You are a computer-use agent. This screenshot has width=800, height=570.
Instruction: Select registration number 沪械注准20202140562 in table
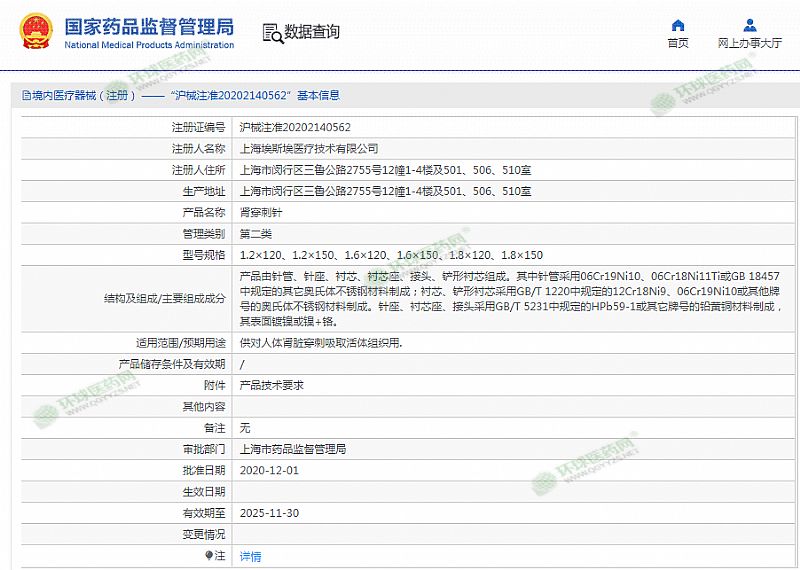(x=295, y=128)
